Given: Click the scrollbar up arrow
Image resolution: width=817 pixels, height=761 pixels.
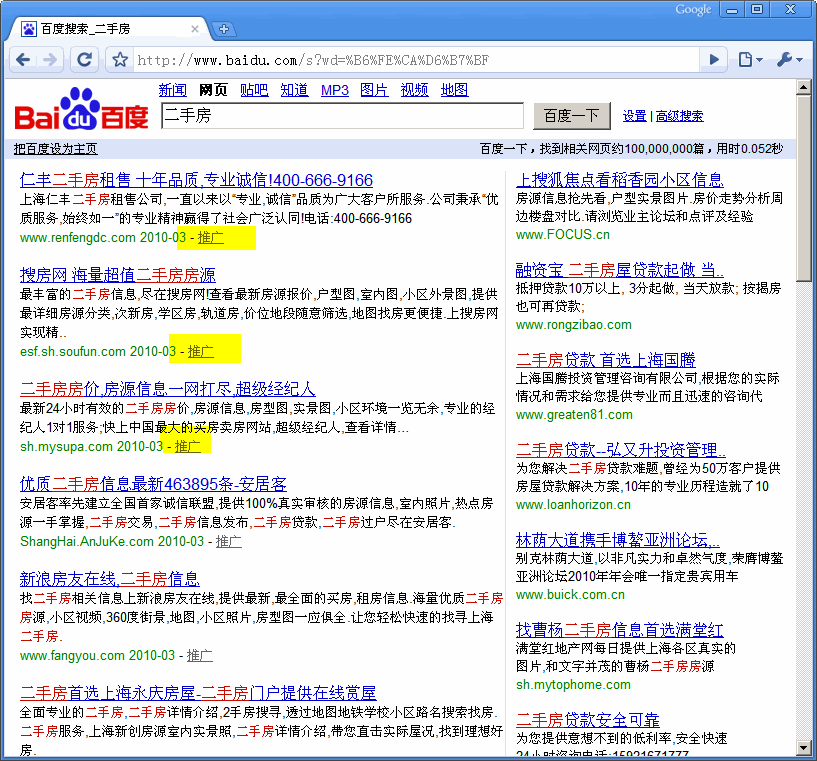Looking at the screenshot, I should pos(803,87).
